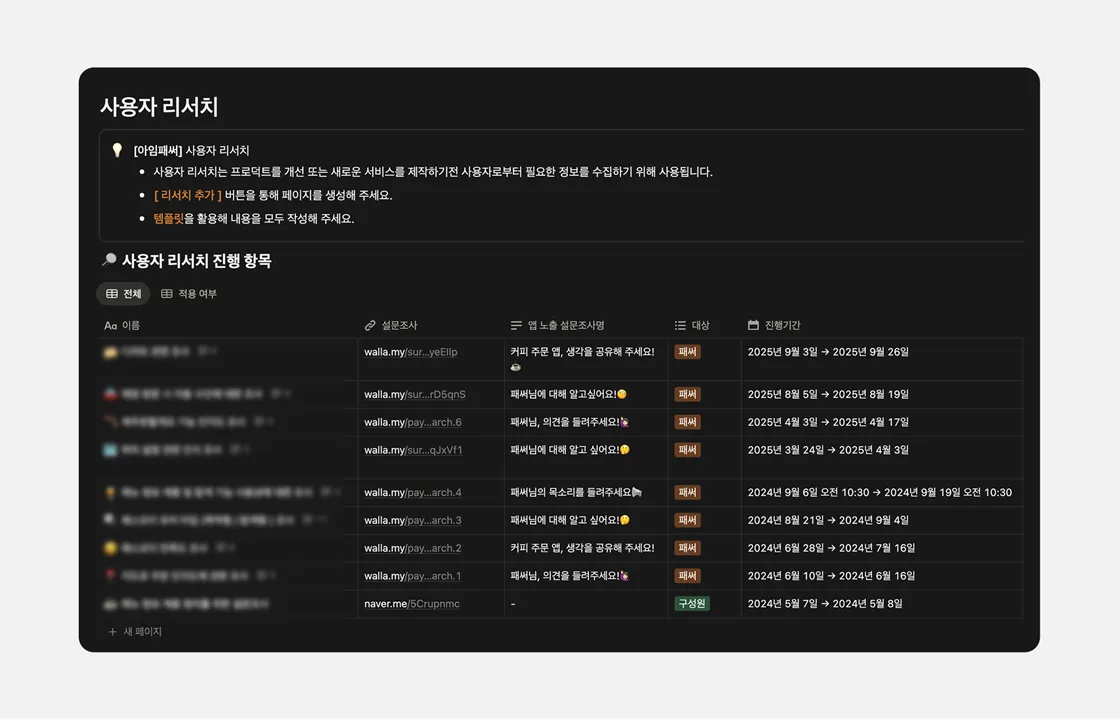Select the green 구성원 tag
The height and width of the screenshot is (720, 1120).
(x=692, y=604)
